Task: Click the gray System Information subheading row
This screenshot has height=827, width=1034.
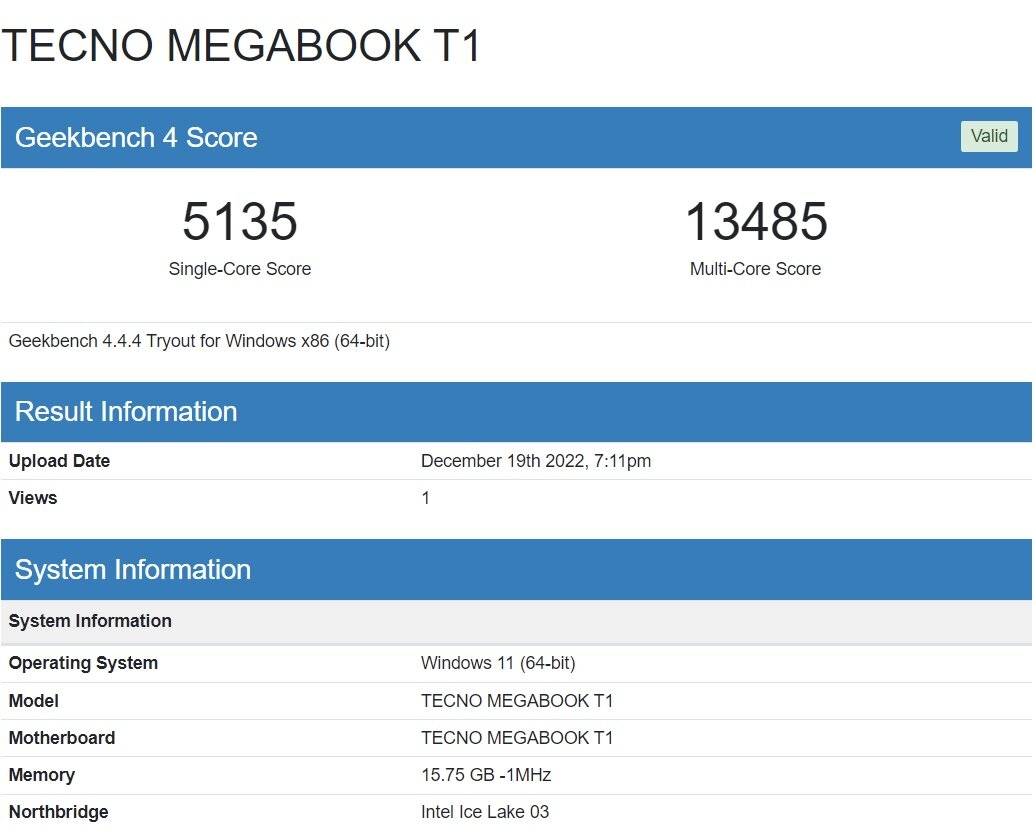Action: (516, 621)
